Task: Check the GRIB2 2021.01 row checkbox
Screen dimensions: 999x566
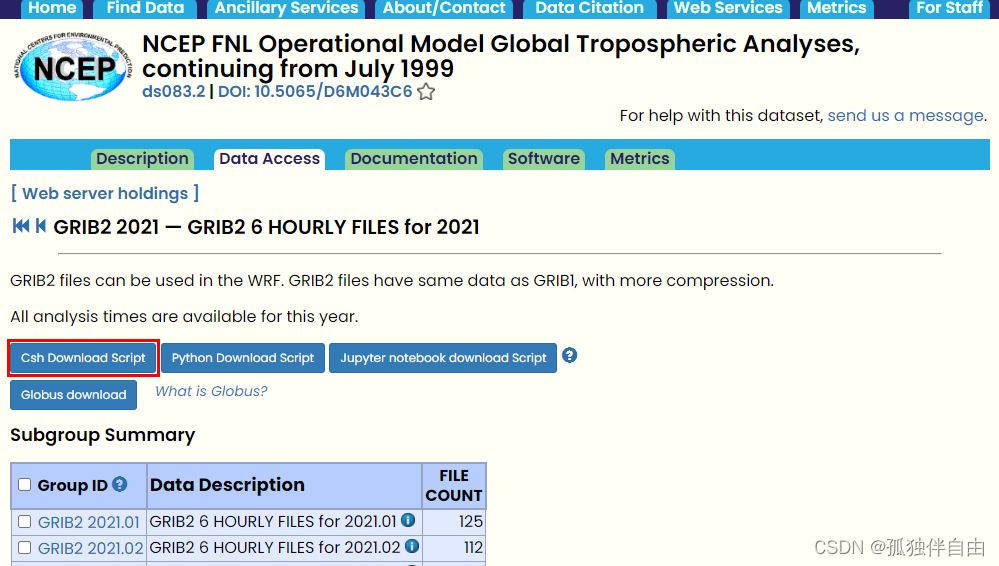Action: [x=24, y=521]
